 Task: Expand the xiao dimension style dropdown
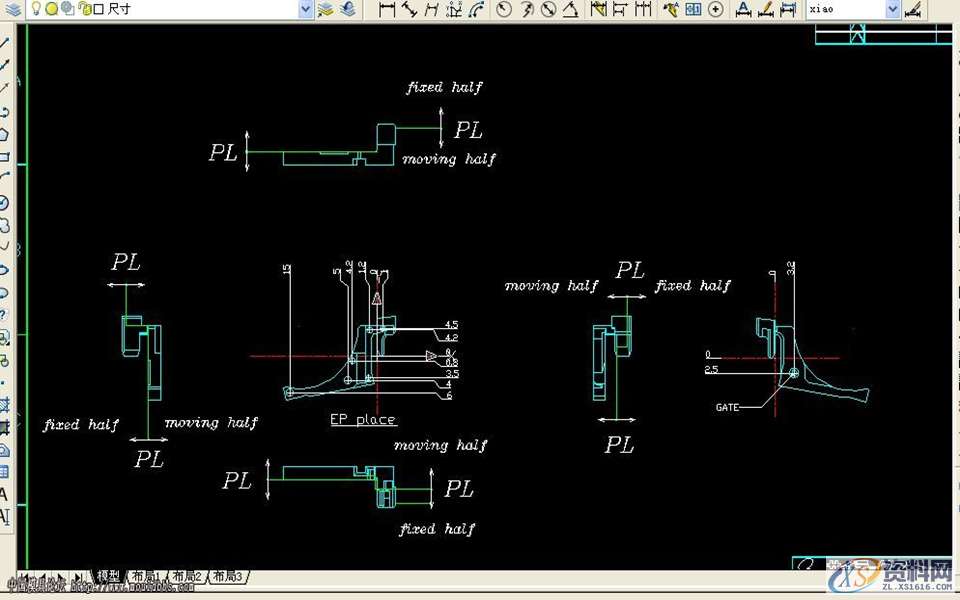point(893,9)
